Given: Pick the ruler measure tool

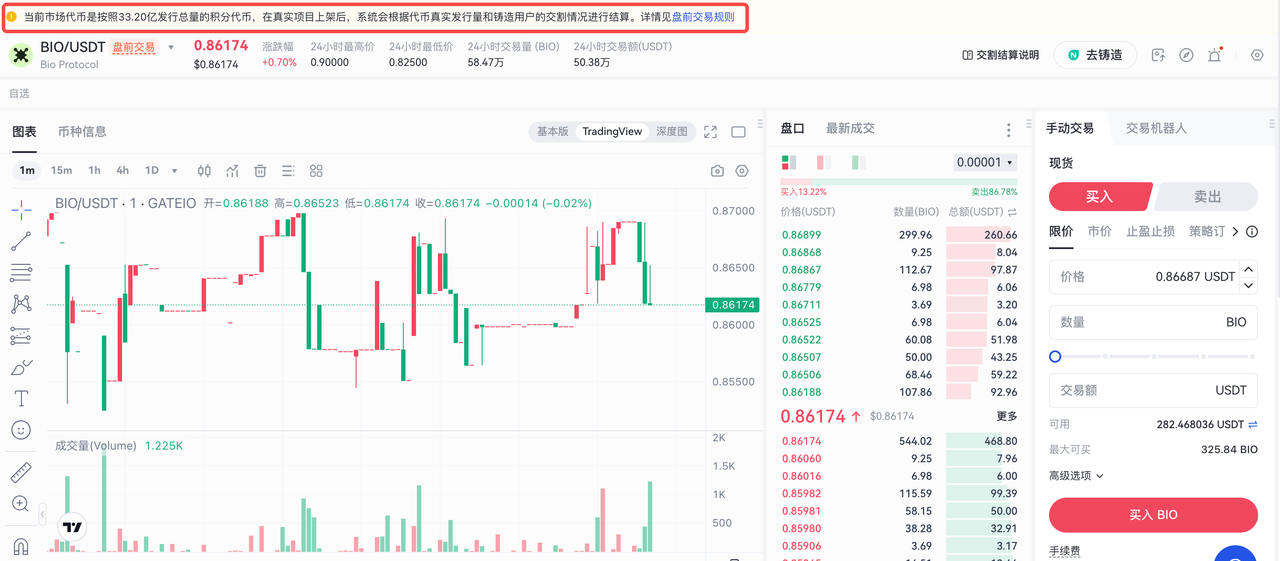Looking at the screenshot, I should 21,472.
